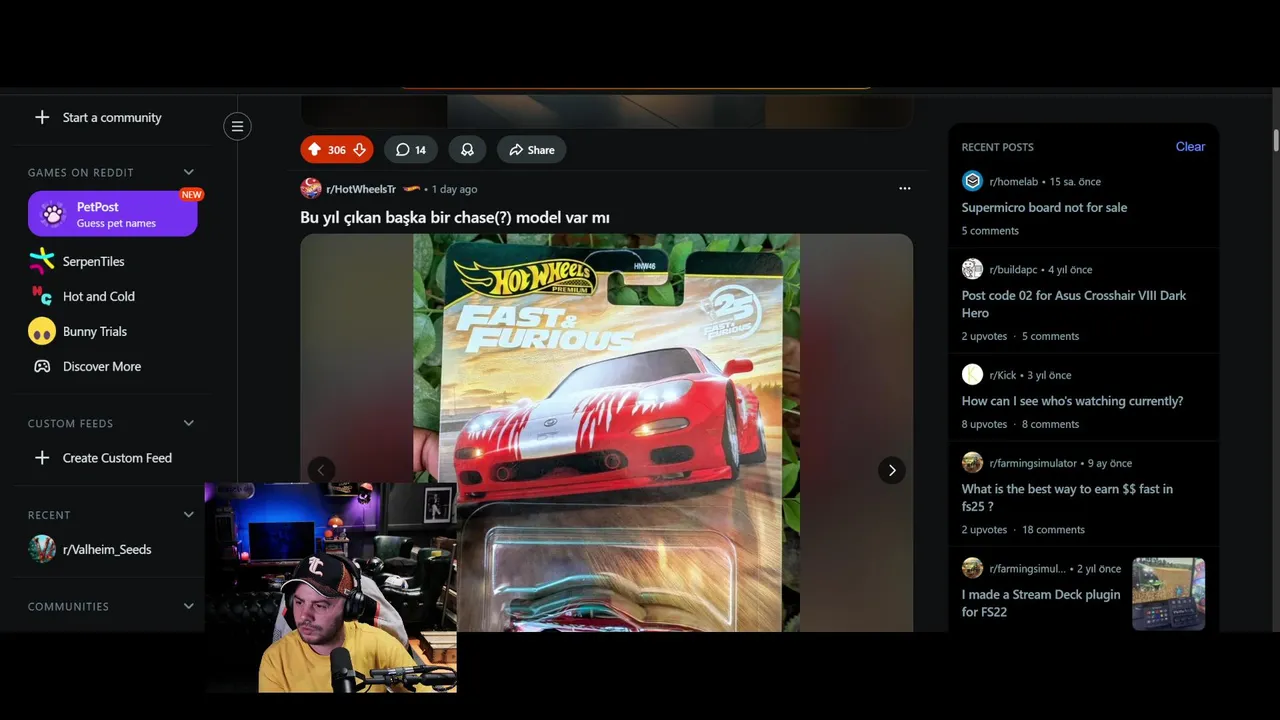Click the award icon button
The height and width of the screenshot is (720, 1280).
point(467,150)
